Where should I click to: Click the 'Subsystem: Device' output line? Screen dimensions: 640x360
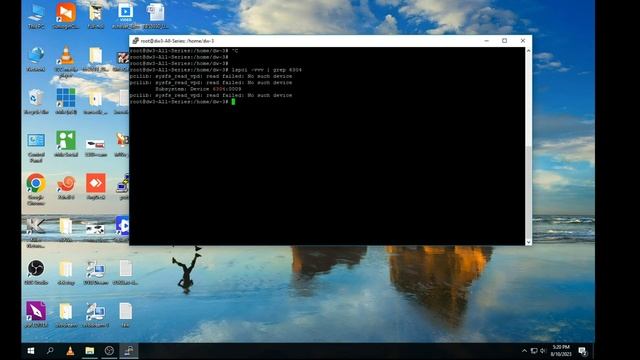pos(198,89)
